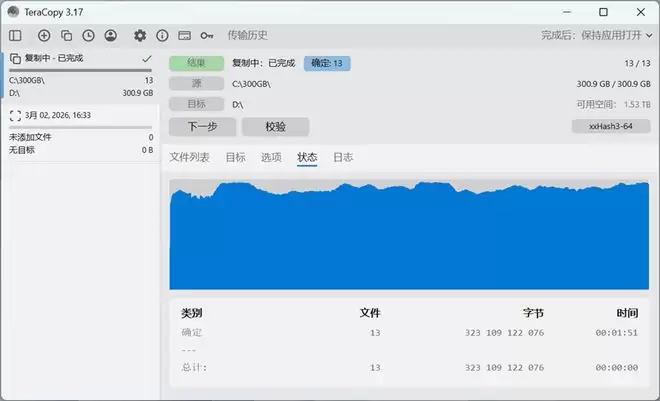The width and height of the screenshot is (660, 401).
Task: Select the 日志 tab
Action: (343, 158)
